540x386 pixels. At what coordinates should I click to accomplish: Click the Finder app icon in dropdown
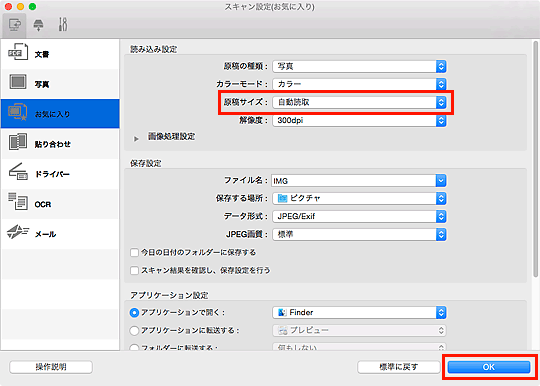click(282, 312)
